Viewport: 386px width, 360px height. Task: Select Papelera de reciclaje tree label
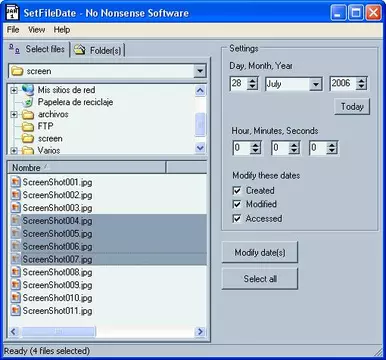point(75,102)
